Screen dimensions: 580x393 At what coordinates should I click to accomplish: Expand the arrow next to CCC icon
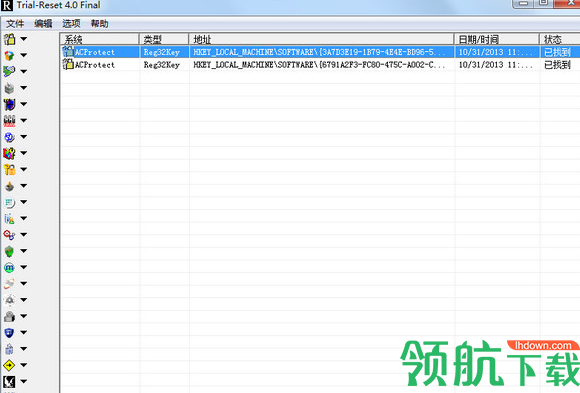23,120
